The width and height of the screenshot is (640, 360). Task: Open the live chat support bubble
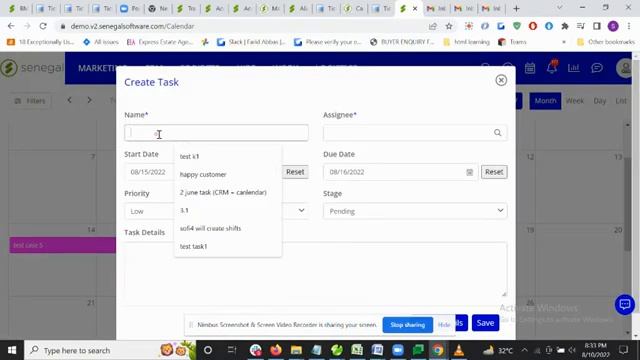pyautogui.click(x=624, y=304)
